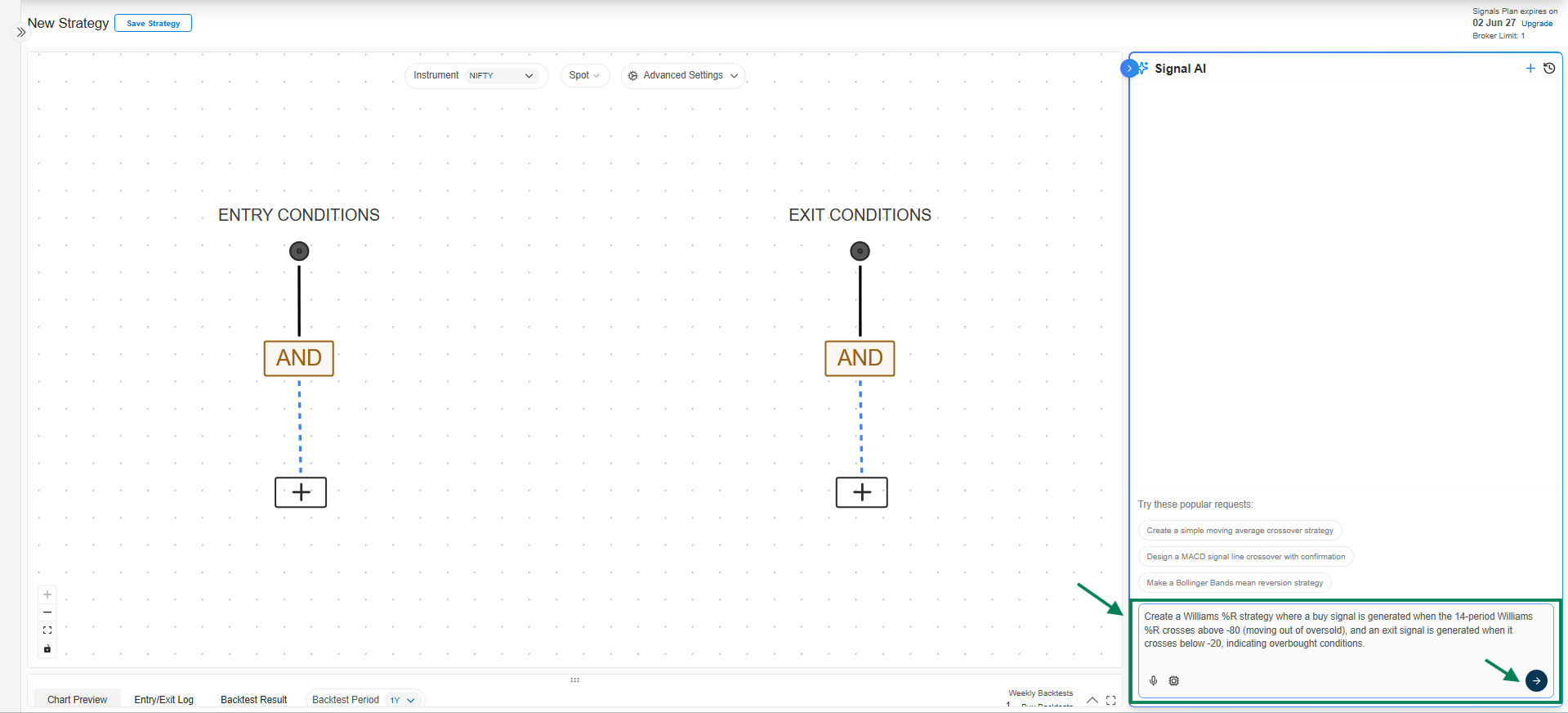Open Signal AI chat history
The height and width of the screenshot is (713, 1568).
(x=1549, y=69)
